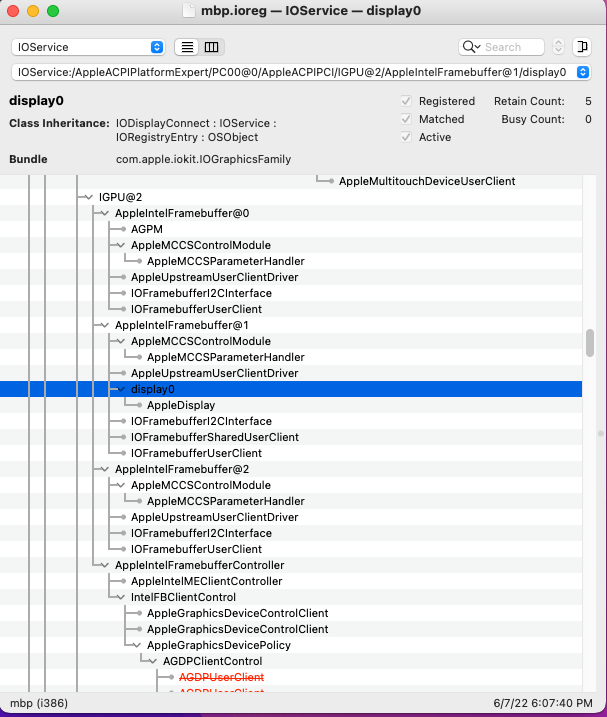Click the display0 heading name

coord(36,101)
